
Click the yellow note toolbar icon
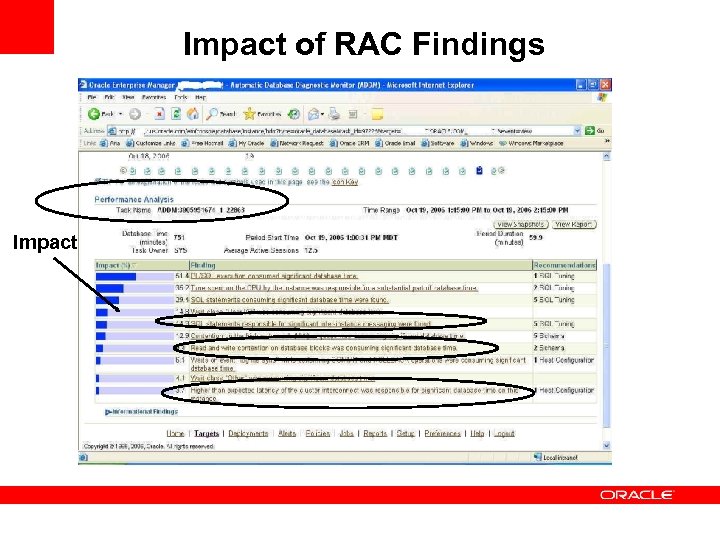click(x=377, y=114)
